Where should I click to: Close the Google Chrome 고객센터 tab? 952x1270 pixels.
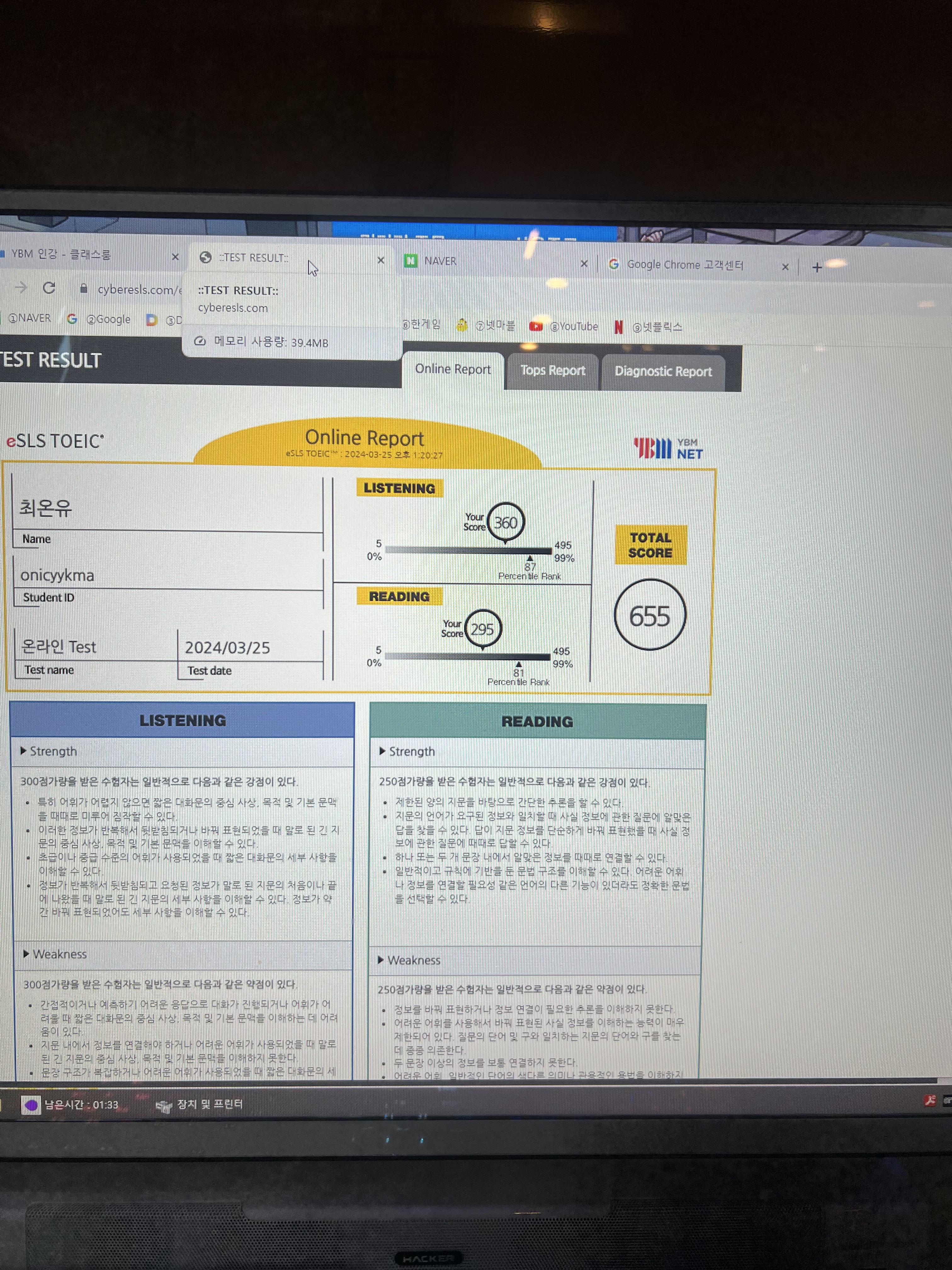click(x=785, y=267)
